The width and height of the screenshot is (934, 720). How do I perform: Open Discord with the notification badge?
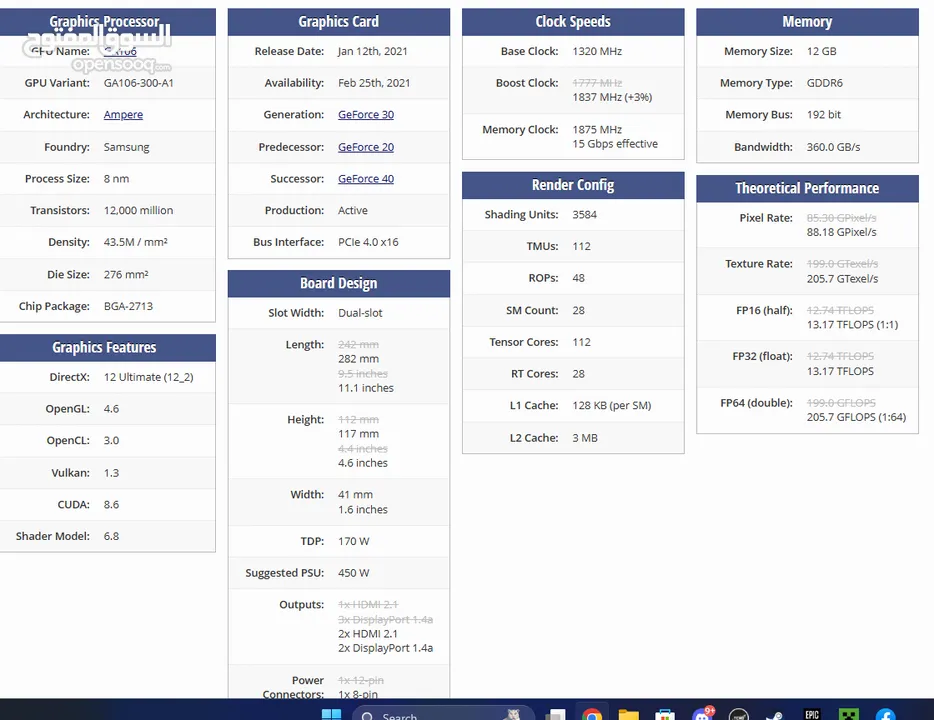(x=702, y=714)
